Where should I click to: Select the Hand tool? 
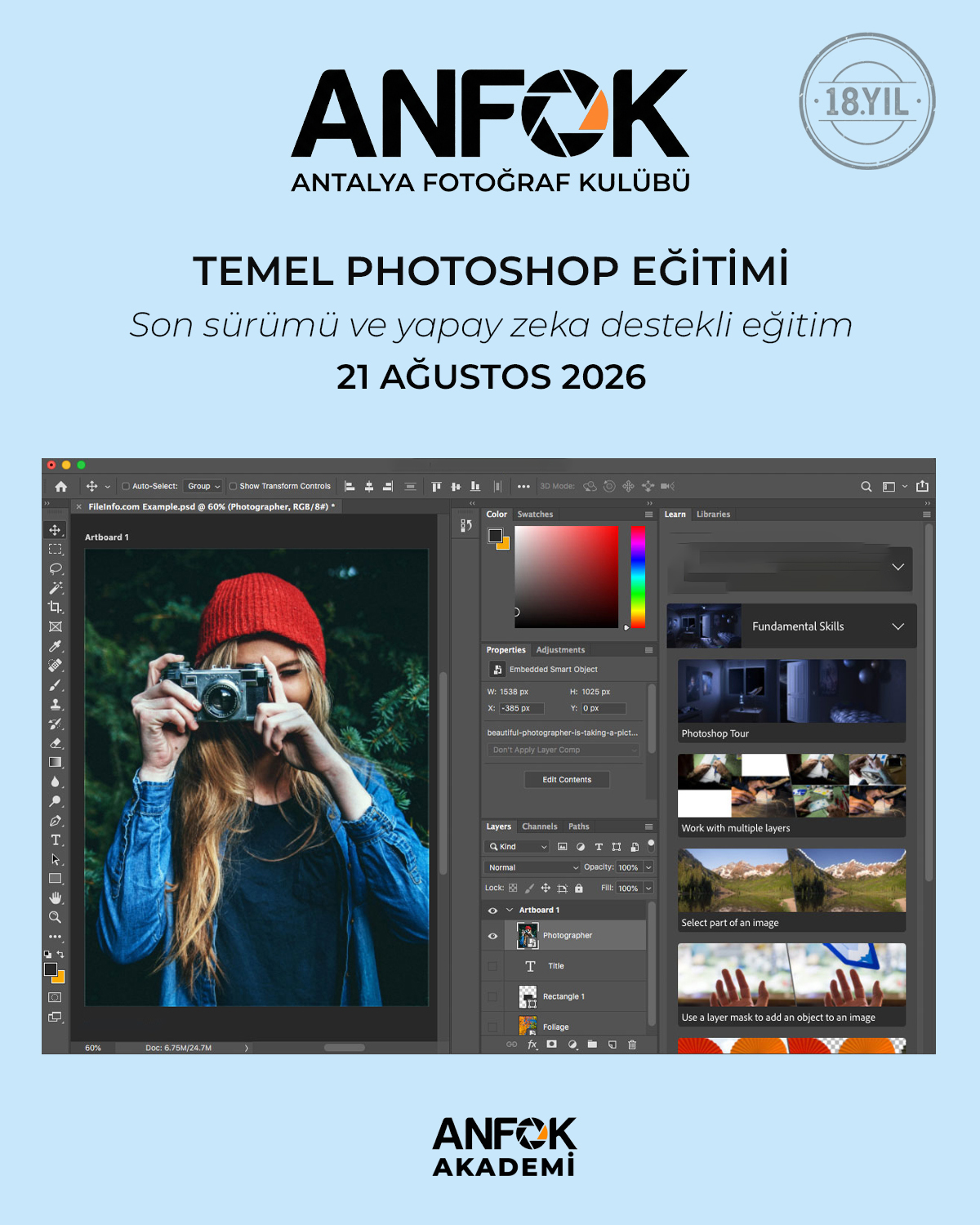click(55, 898)
